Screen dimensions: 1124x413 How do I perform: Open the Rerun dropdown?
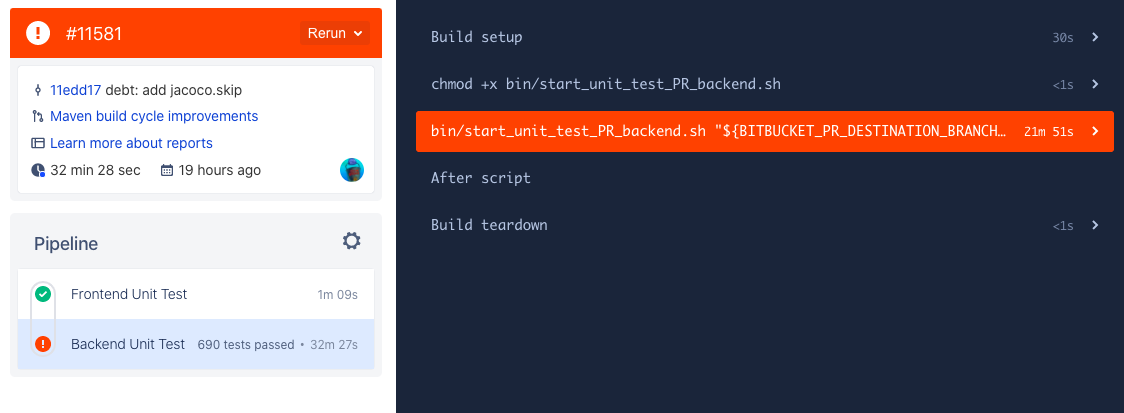pos(335,33)
